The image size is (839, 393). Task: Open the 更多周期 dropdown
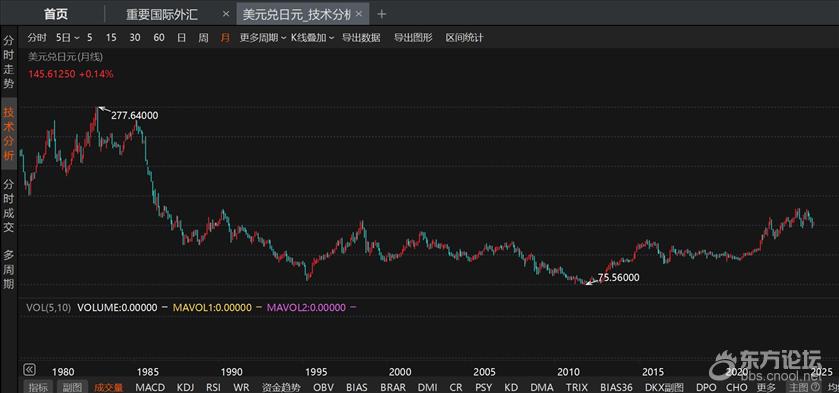coord(262,37)
